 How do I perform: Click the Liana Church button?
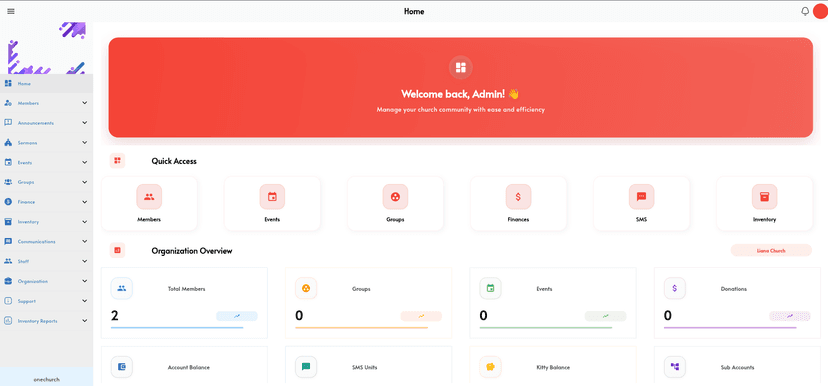tap(771, 250)
